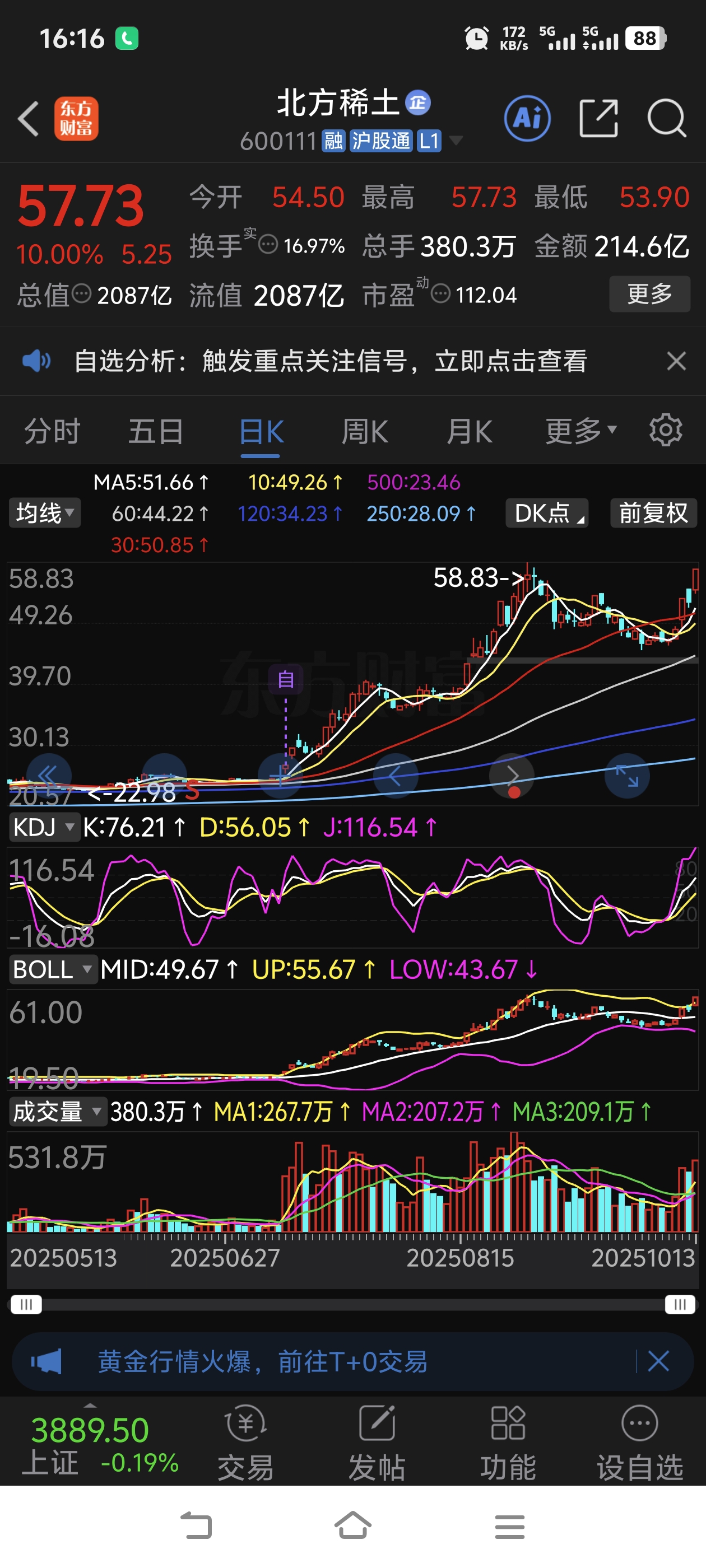Image resolution: width=706 pixels, height=1568 pixels.
Task: Select the 日K tab
Action: tap(261, 432)
